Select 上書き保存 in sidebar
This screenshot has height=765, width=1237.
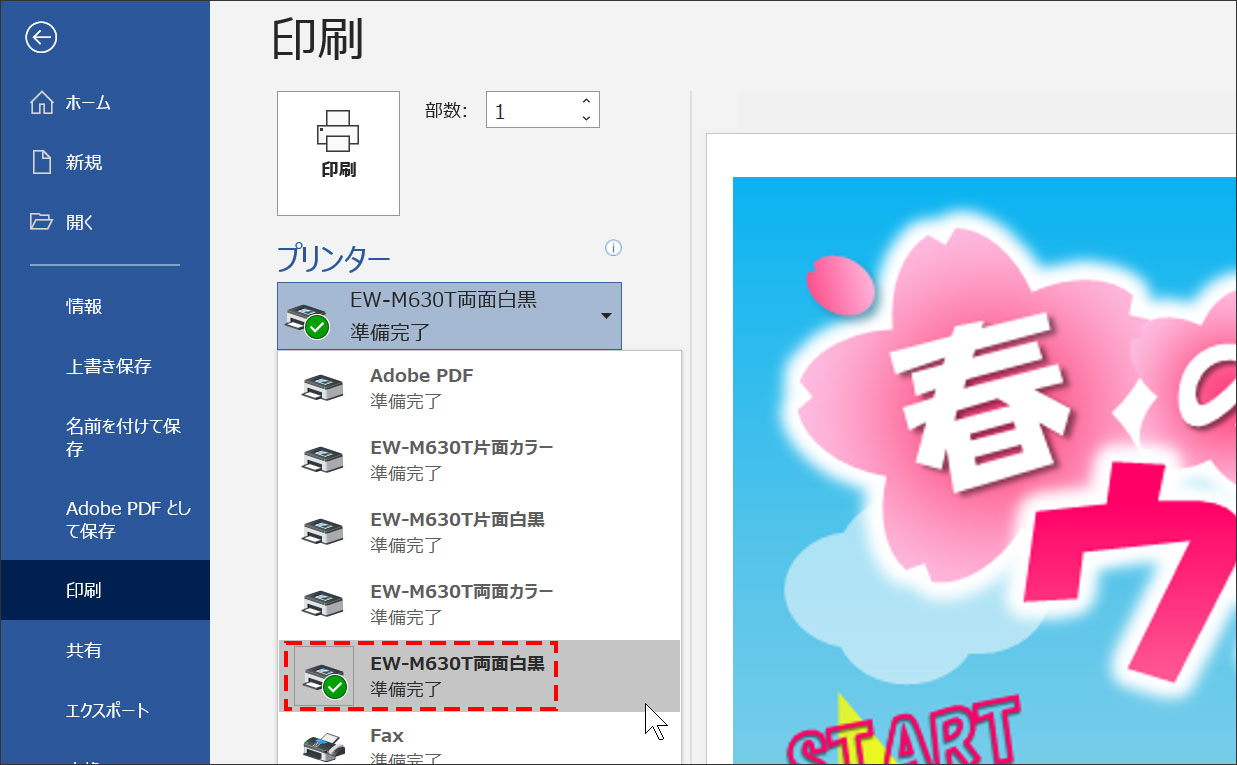click(x=108, y=367)
